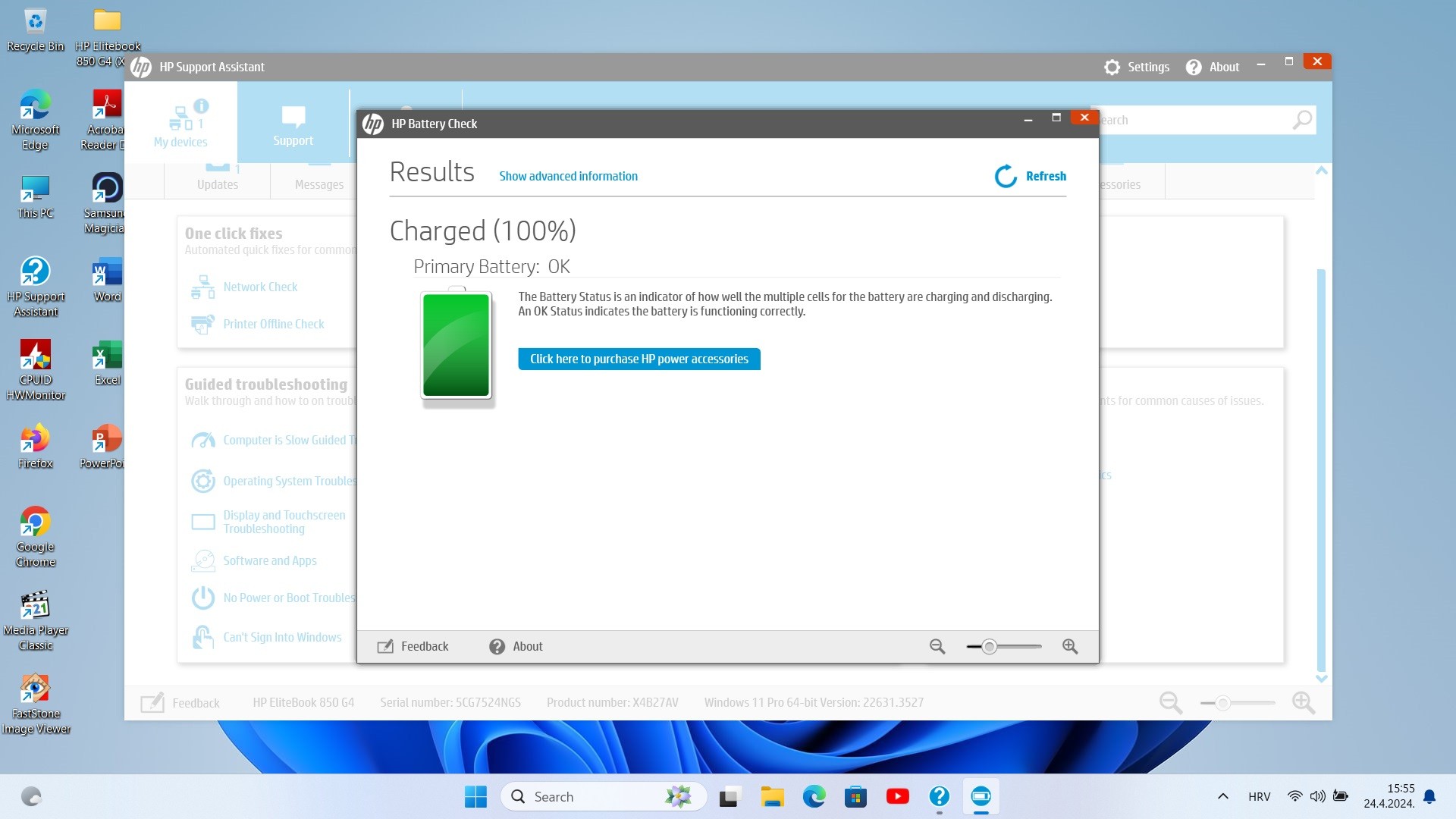Open This PC desktop icon

tap(35, 197)
